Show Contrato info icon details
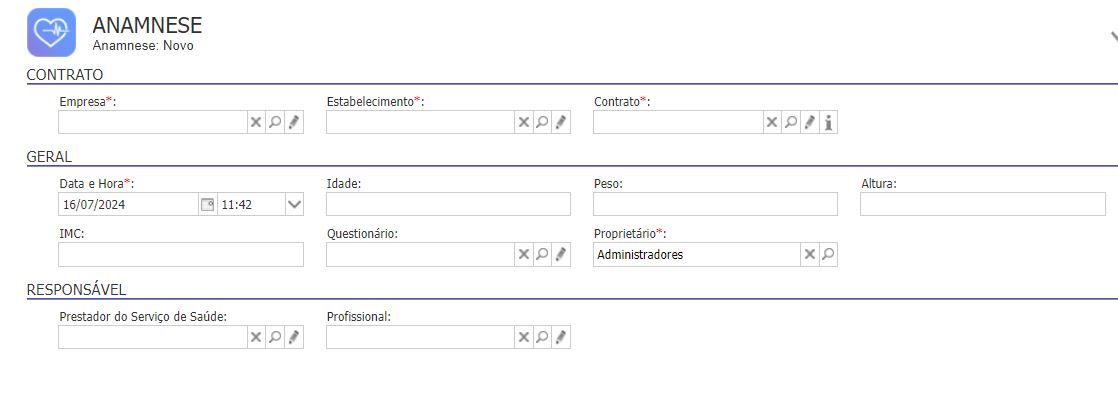 point(829,123)
